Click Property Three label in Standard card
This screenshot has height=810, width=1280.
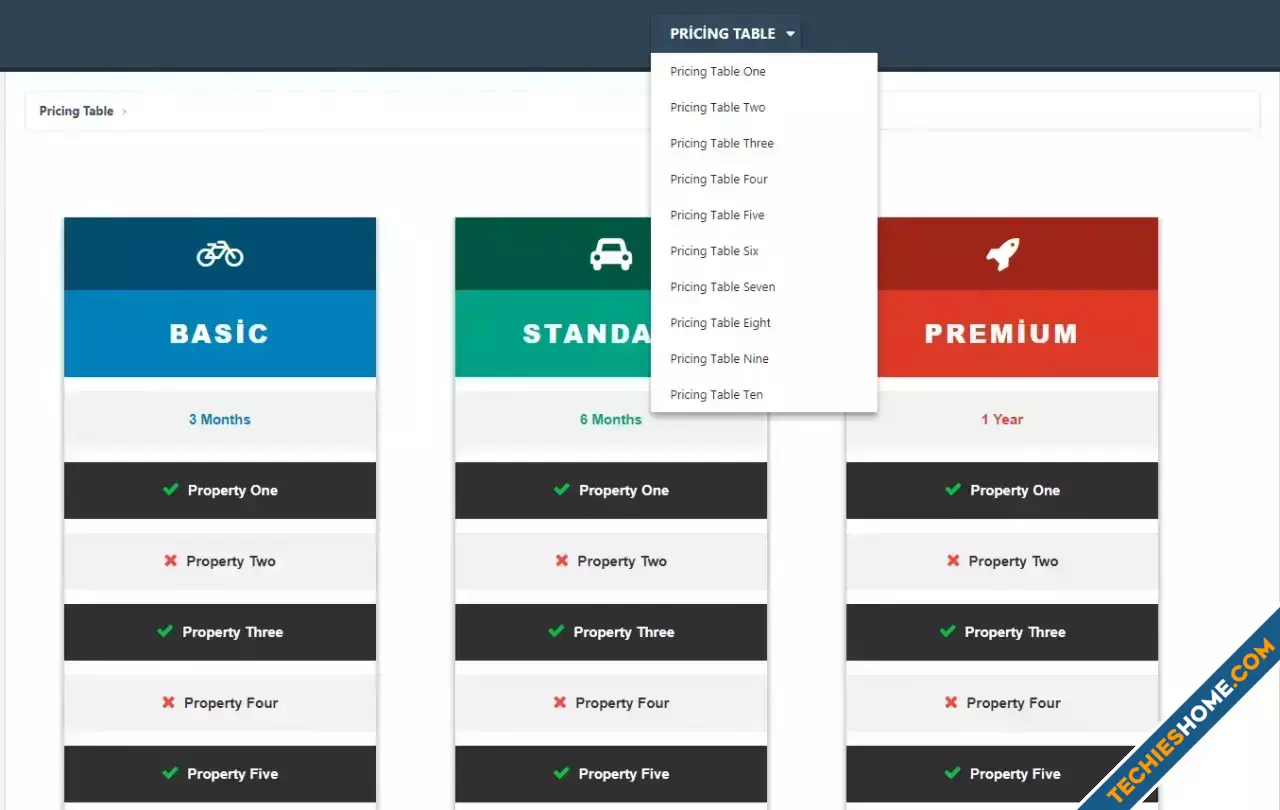click(x=624, y=632)
